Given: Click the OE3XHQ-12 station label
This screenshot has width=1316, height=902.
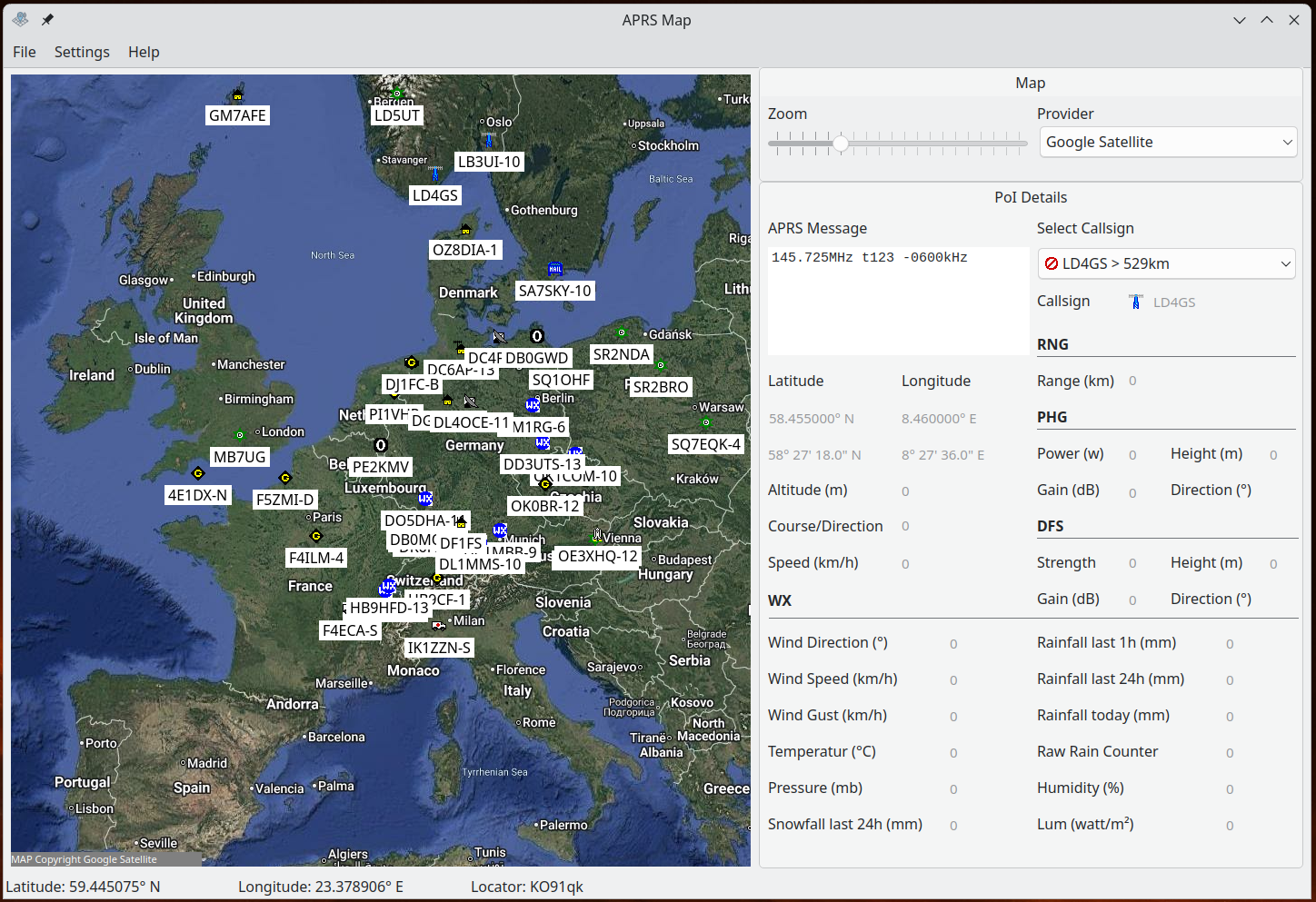Looking at the screenshot, I should pyautogui.click(x=597, y=556).
